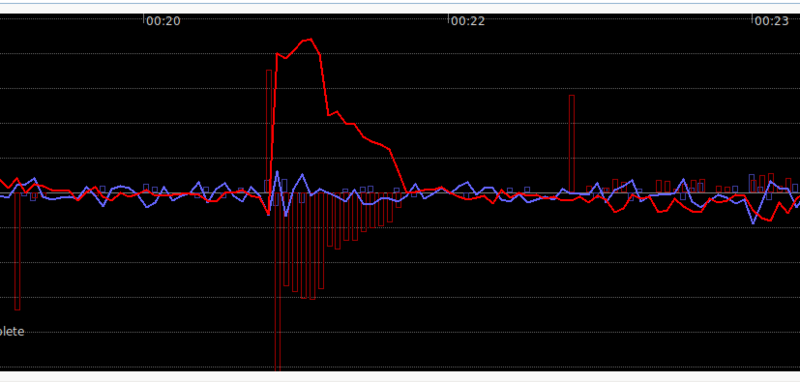Image resolution: width=800 pixels, height=382 pixels.
Task: Click the tick mark above the 00:22 label
Action: [x=448, y=19]
